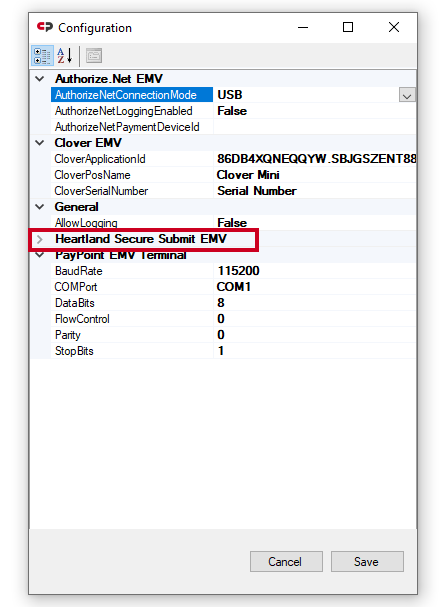
Task: Collapse the General category
Action: click(x=39, y=207)
